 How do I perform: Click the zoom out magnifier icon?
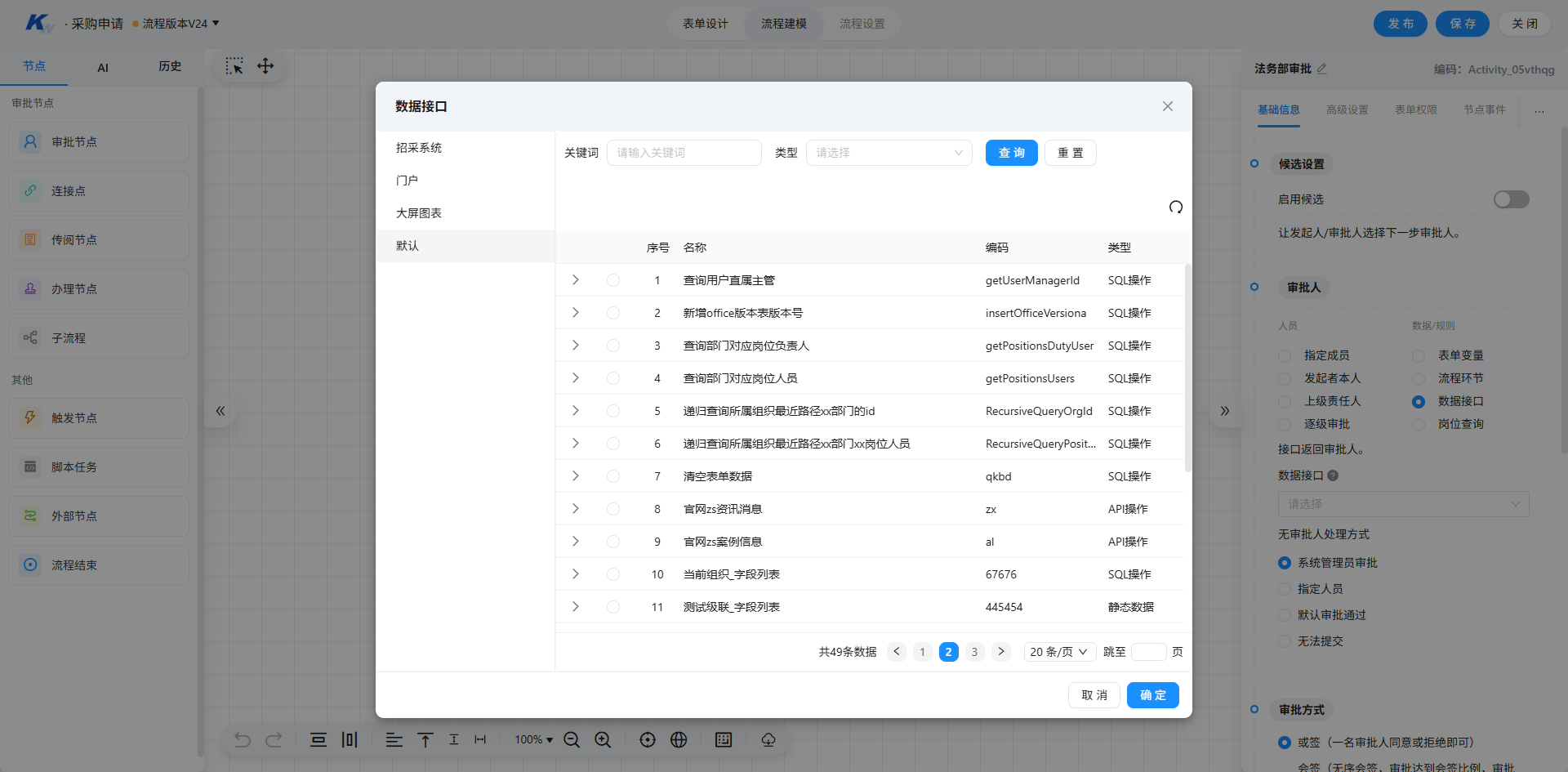point(572,739)
